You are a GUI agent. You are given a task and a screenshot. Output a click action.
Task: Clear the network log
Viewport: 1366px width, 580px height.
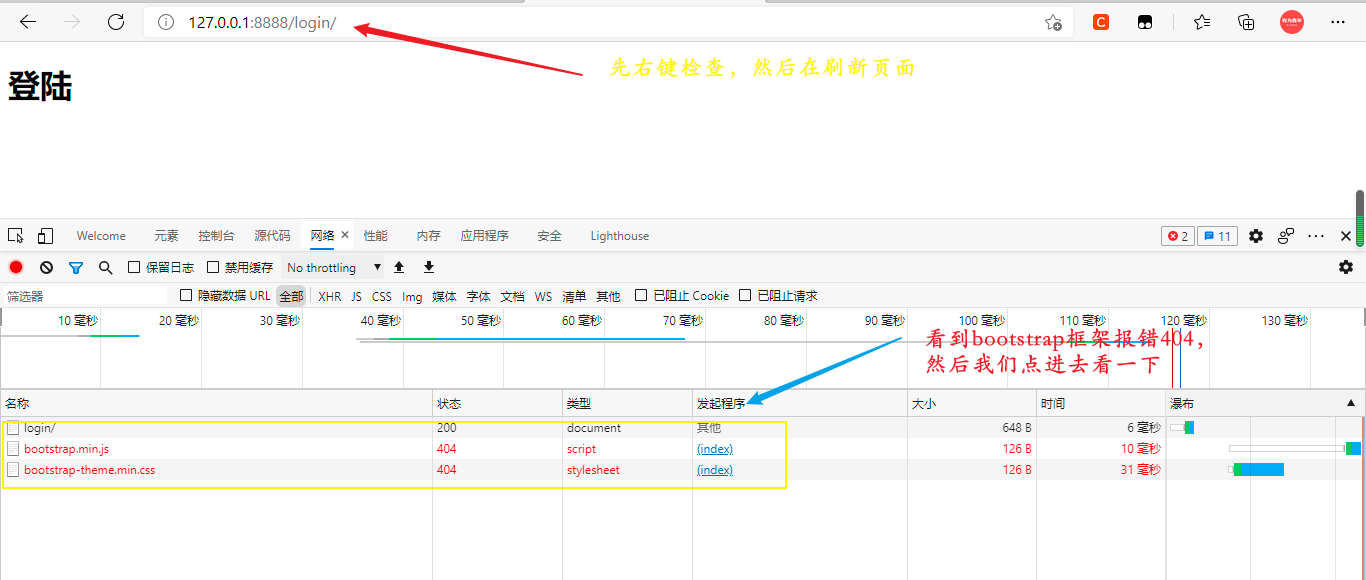pos(46,267)
